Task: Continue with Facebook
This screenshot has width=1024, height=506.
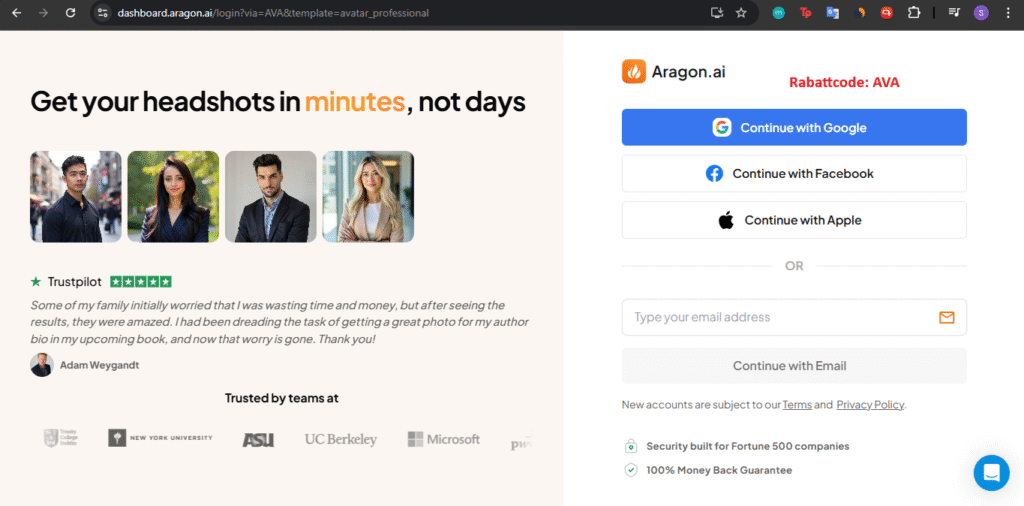Action: coord(794,174)
